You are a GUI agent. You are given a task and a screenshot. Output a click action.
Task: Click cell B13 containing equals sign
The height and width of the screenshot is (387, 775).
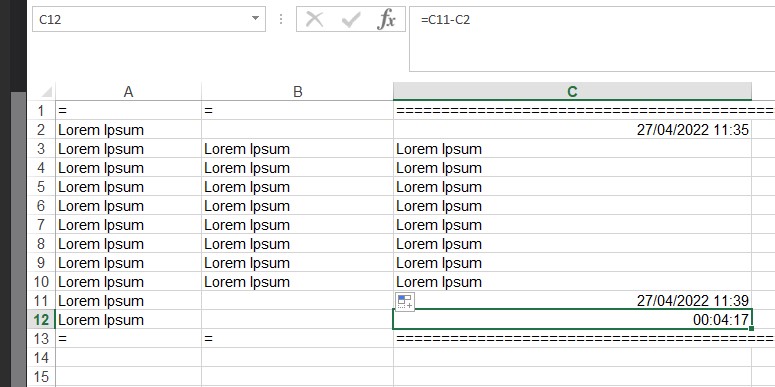click(298, 339)
